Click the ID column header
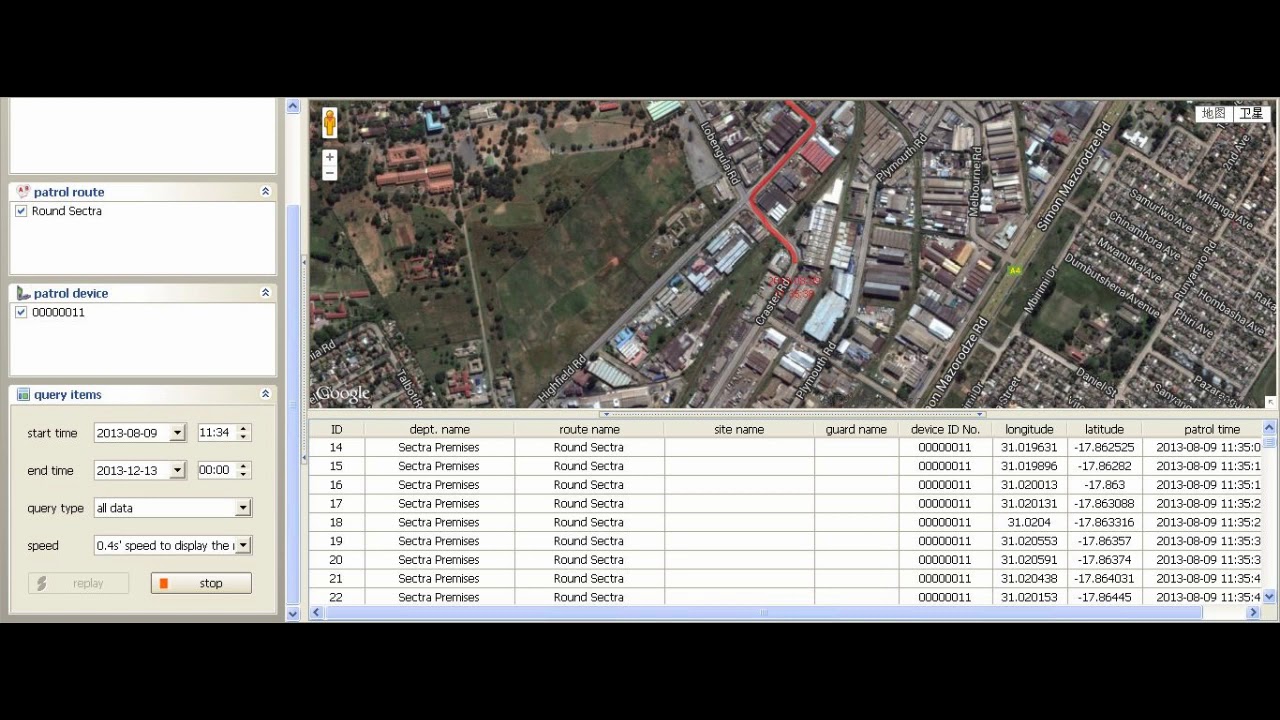 pyautogui.click(x=337, y=429)
